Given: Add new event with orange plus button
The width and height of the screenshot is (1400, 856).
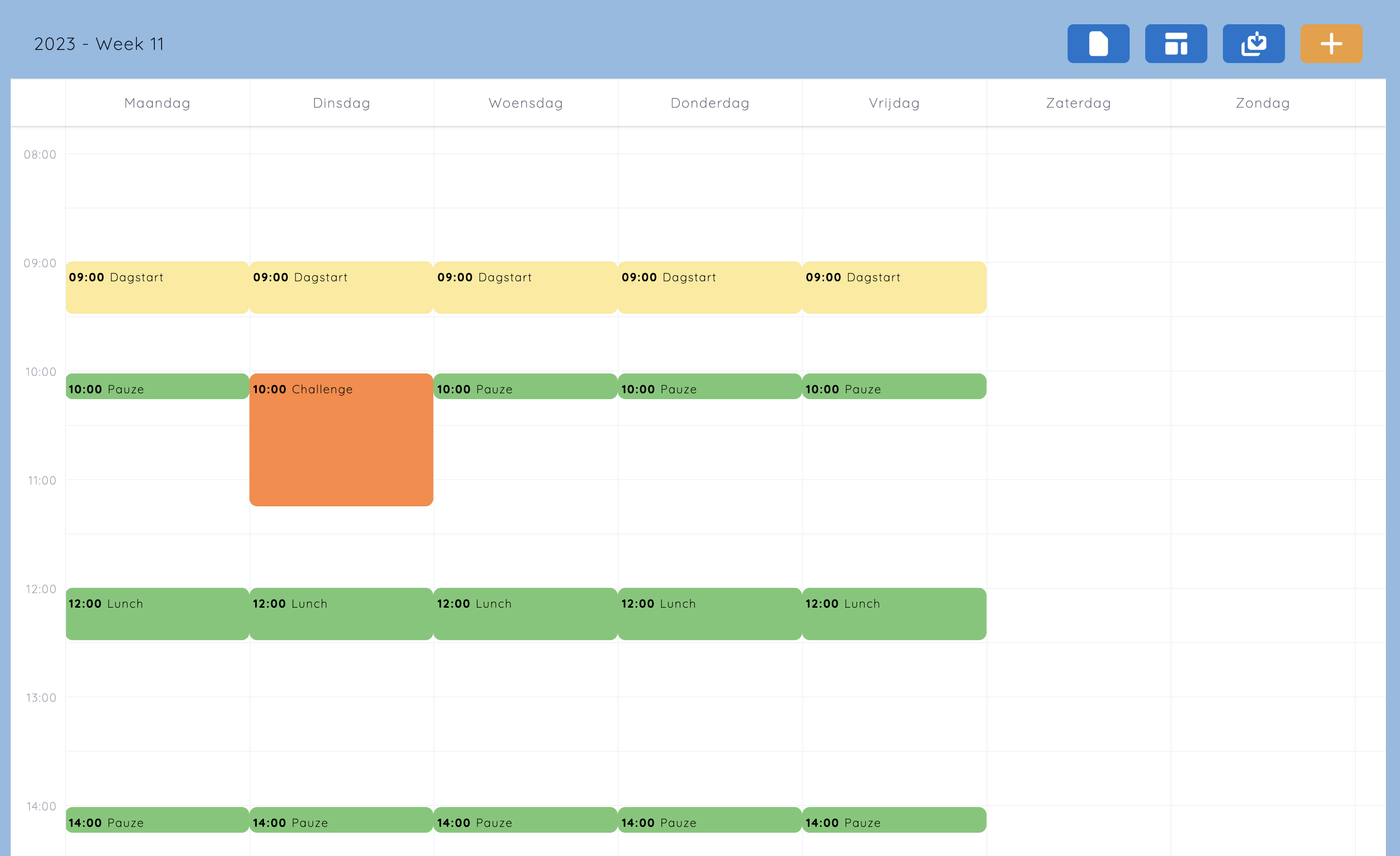Looking at the screenshot, I should 1331,44.
